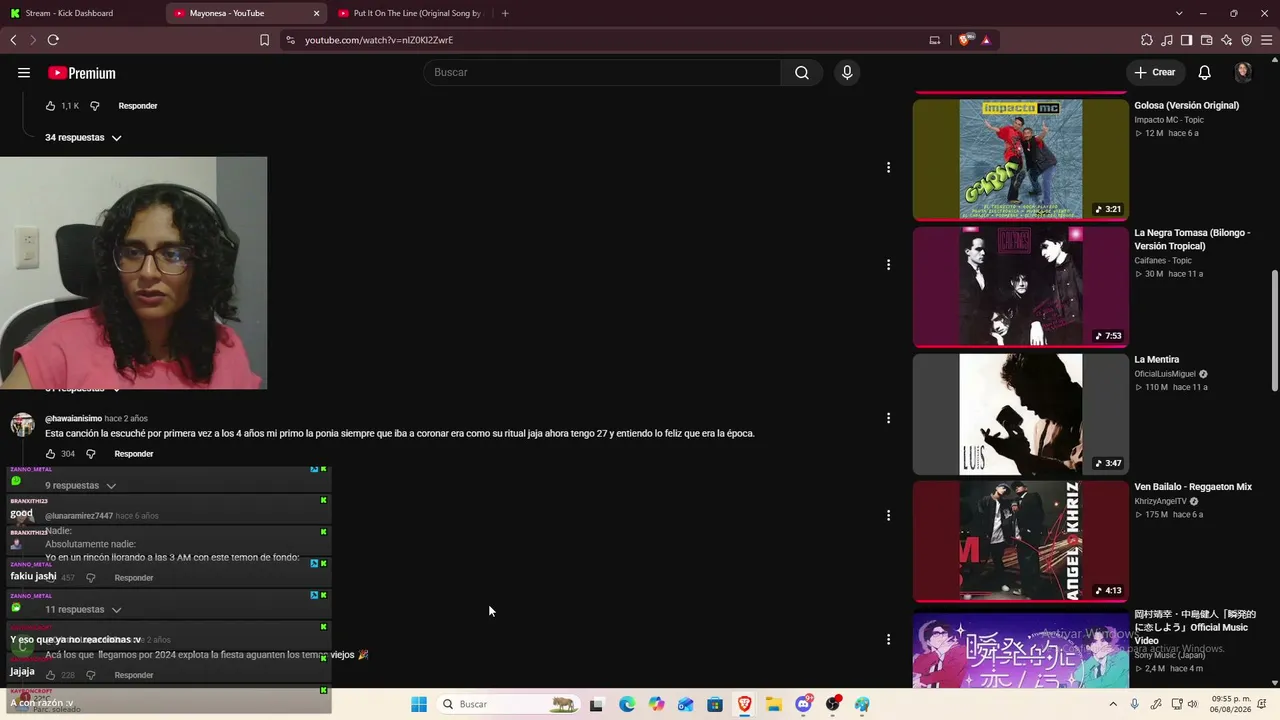
Task: Start voice search with microphone
Action: click(x=847, y=72)
